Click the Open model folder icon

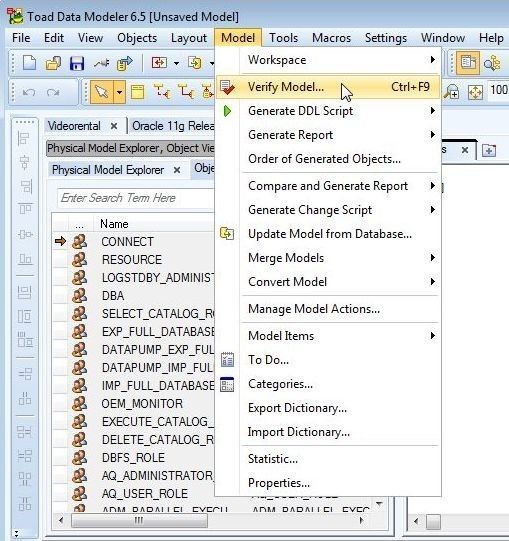53,63
